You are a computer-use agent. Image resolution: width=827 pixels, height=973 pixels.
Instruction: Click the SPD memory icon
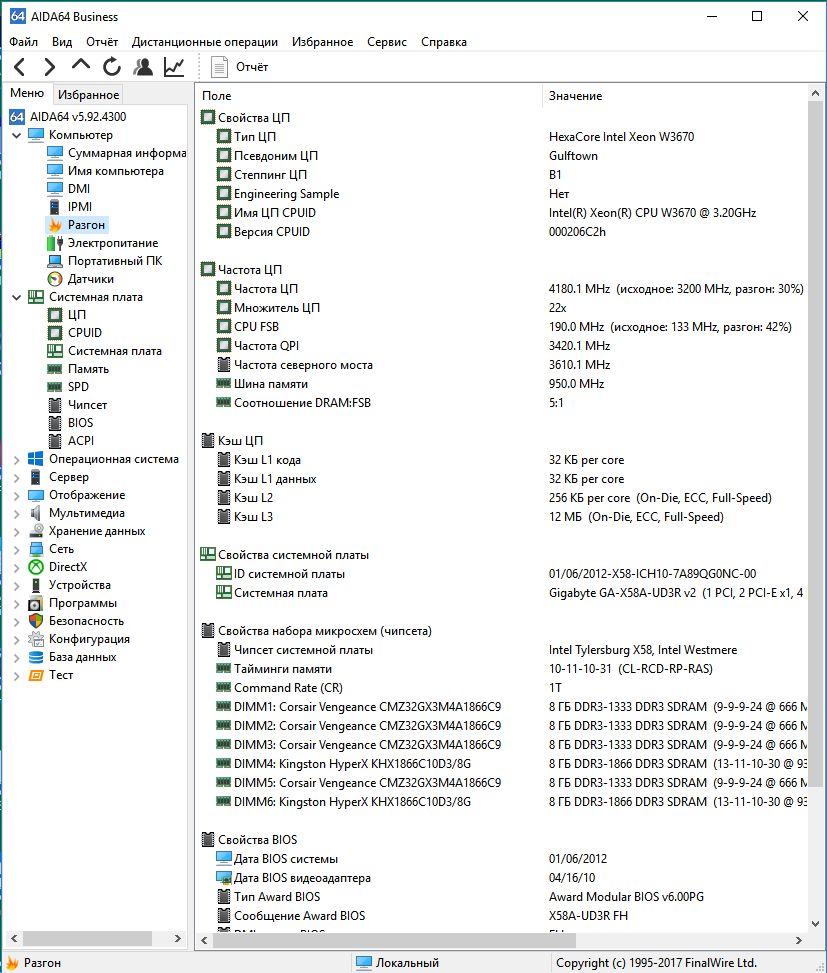coord(55,387)
